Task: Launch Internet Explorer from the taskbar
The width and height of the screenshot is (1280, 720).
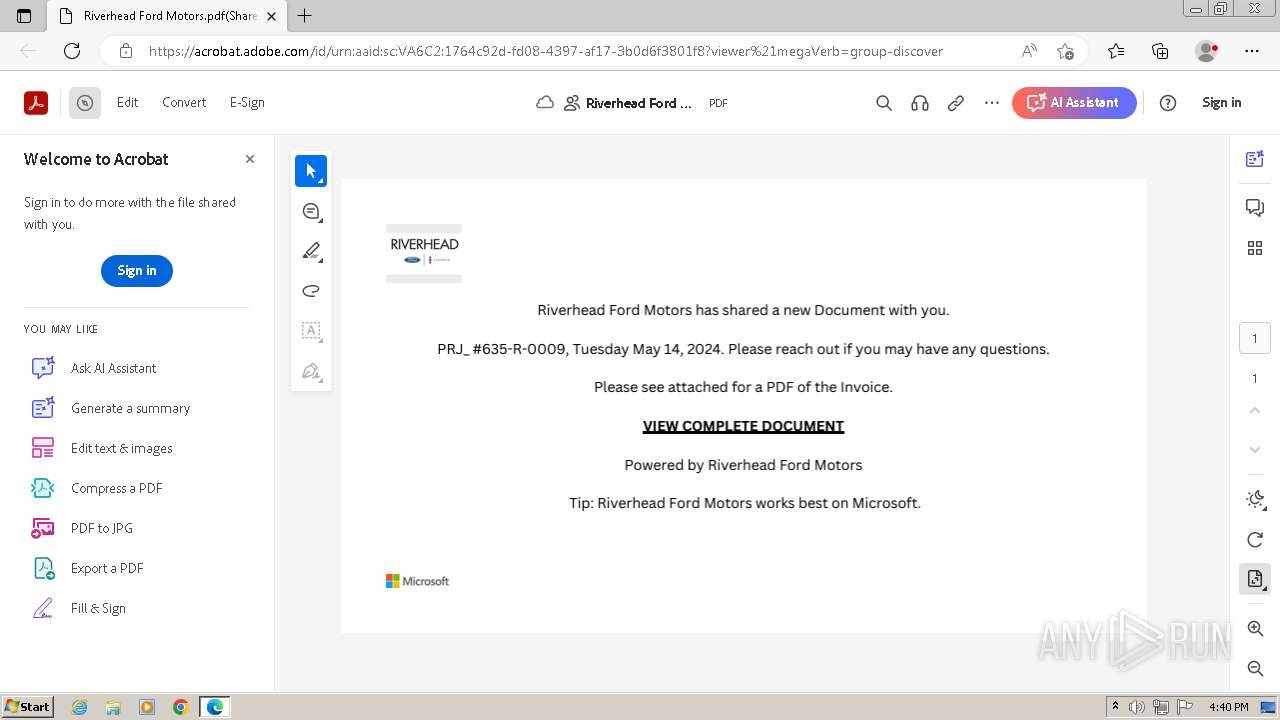Action: point(79,707)
